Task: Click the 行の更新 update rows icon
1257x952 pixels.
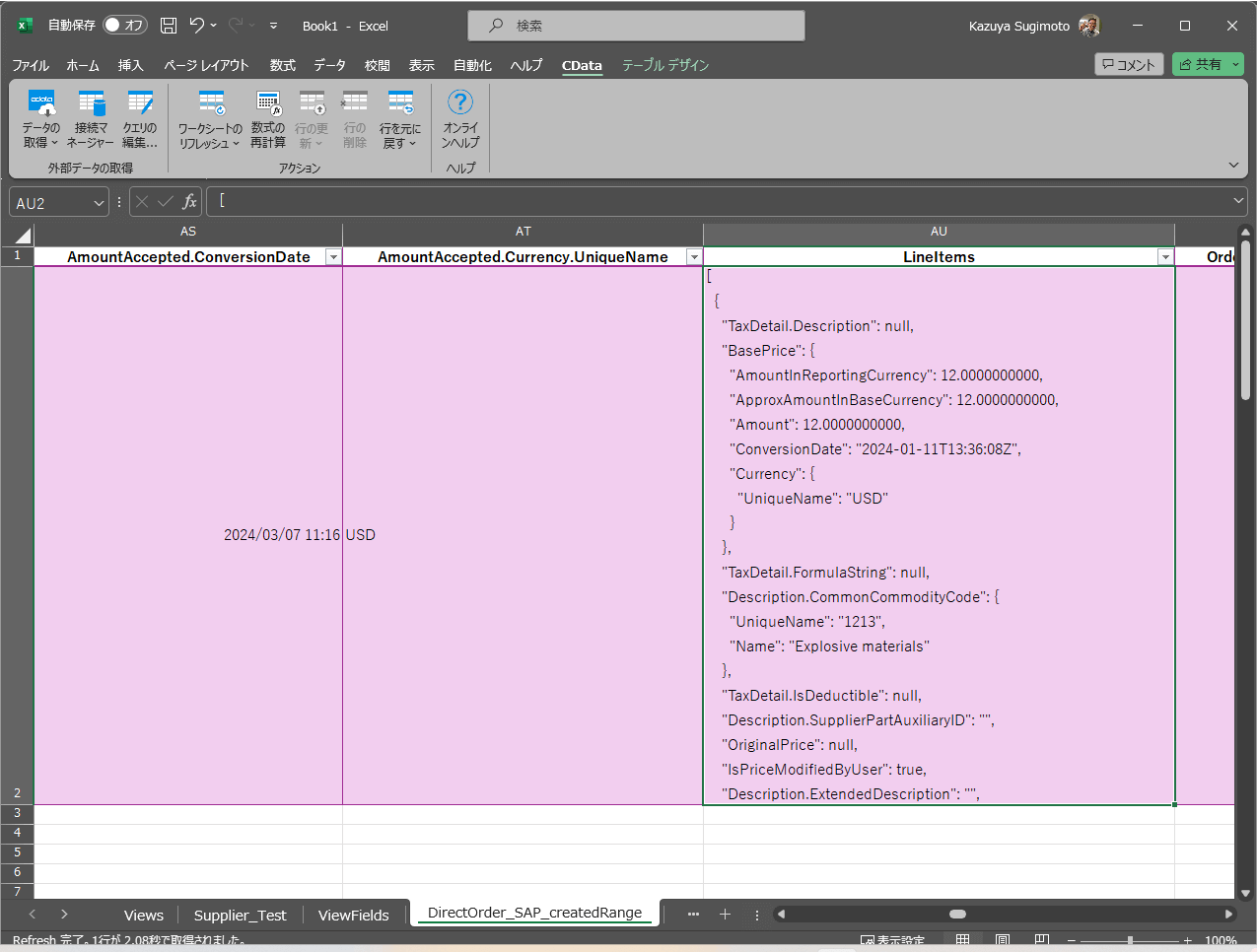Action: (312, 119)
